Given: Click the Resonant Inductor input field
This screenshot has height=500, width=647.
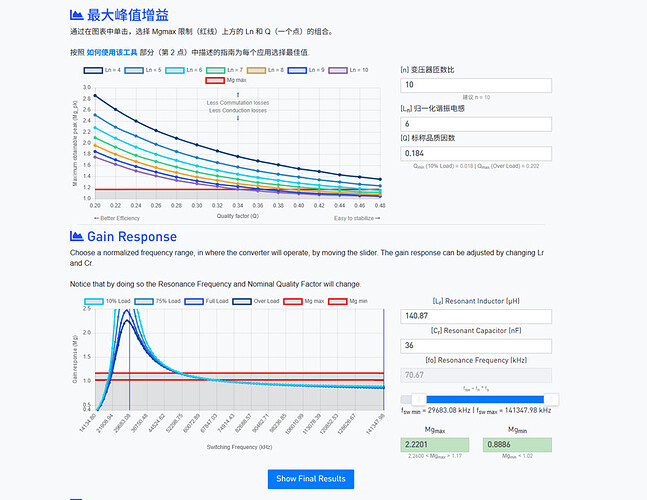Looking at the screenshot, I should (474, 316).
